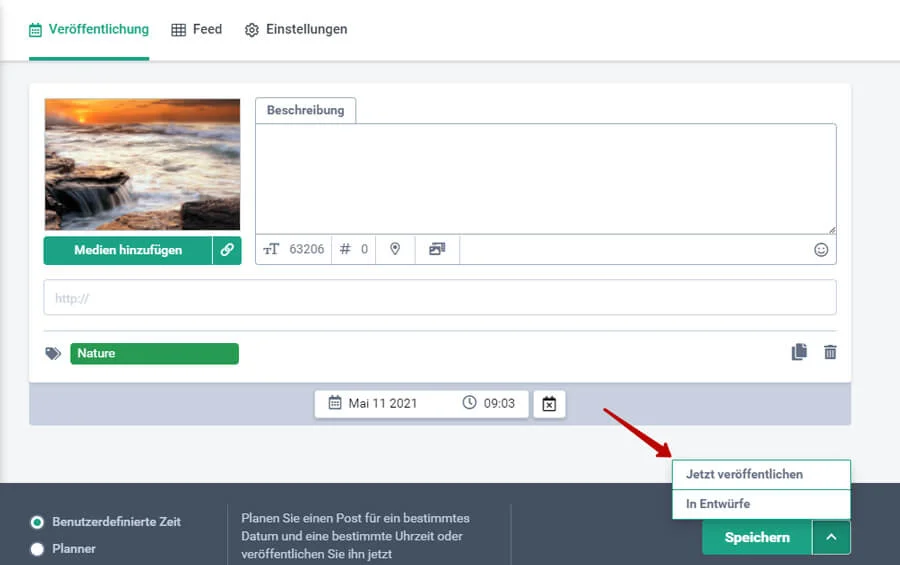Click the text character count icon
The width and height of the screenshot is (900, 565).
click(x=272, y=250)
